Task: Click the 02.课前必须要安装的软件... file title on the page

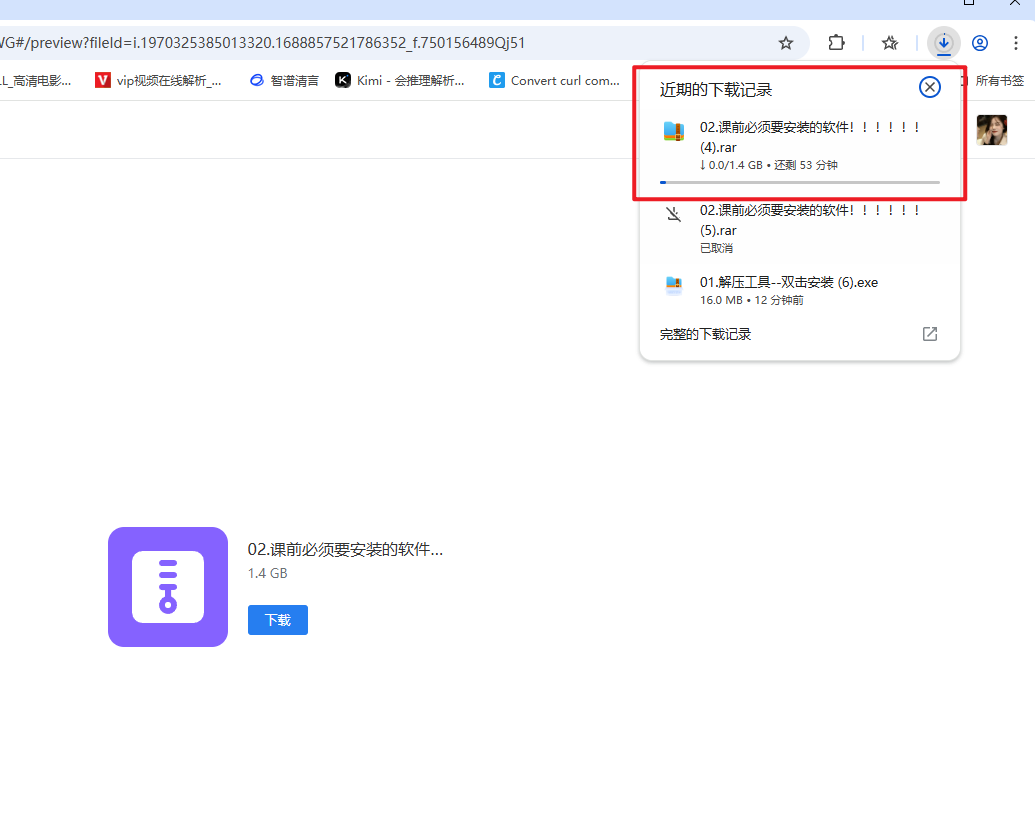Action: coord(345,549)
